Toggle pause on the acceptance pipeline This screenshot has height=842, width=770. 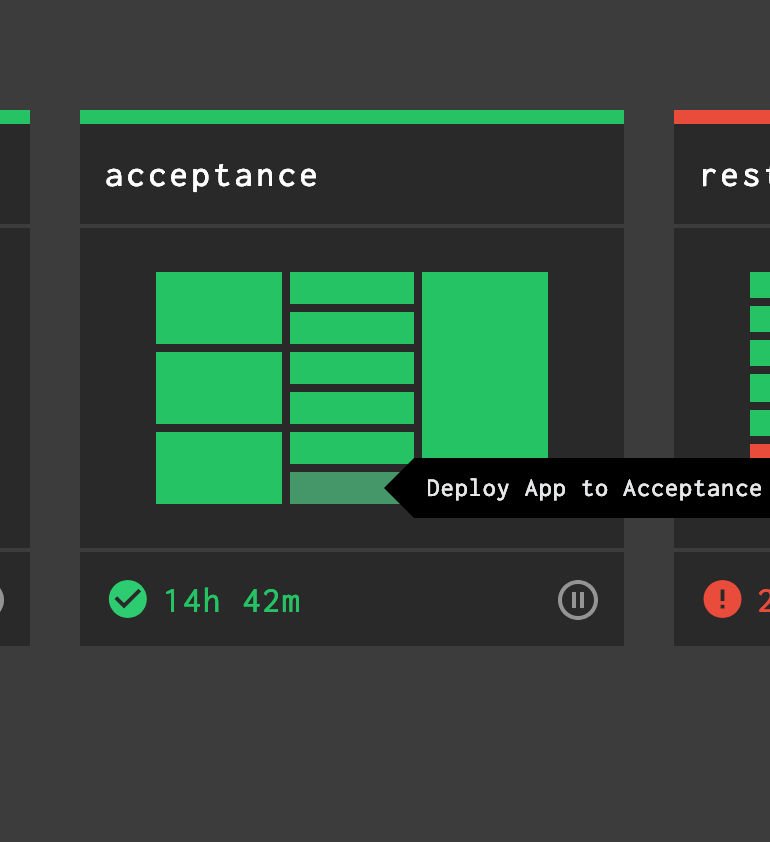[x=577, y=599]
